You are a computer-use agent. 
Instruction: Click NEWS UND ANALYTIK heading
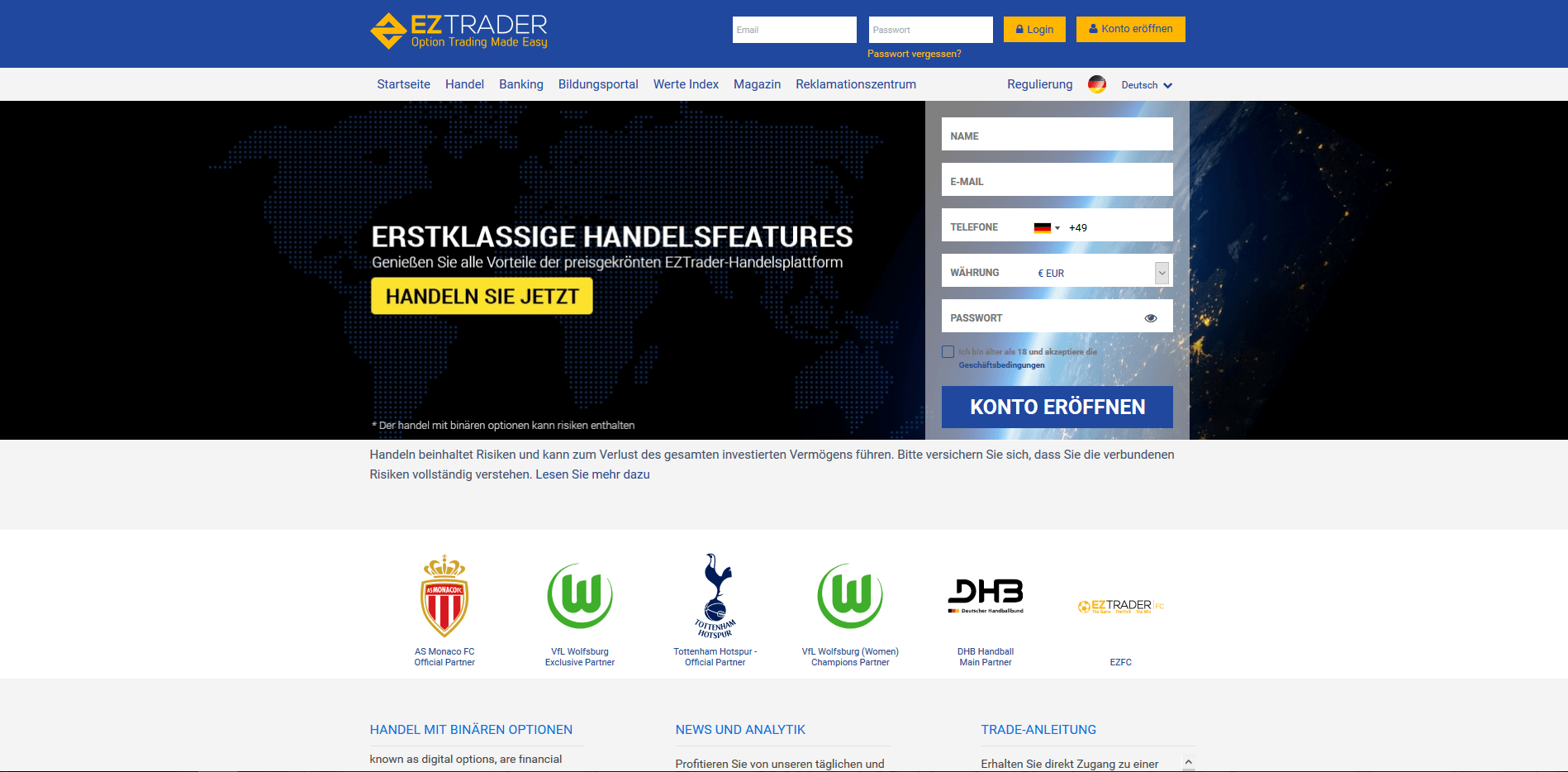pos(740,730)
